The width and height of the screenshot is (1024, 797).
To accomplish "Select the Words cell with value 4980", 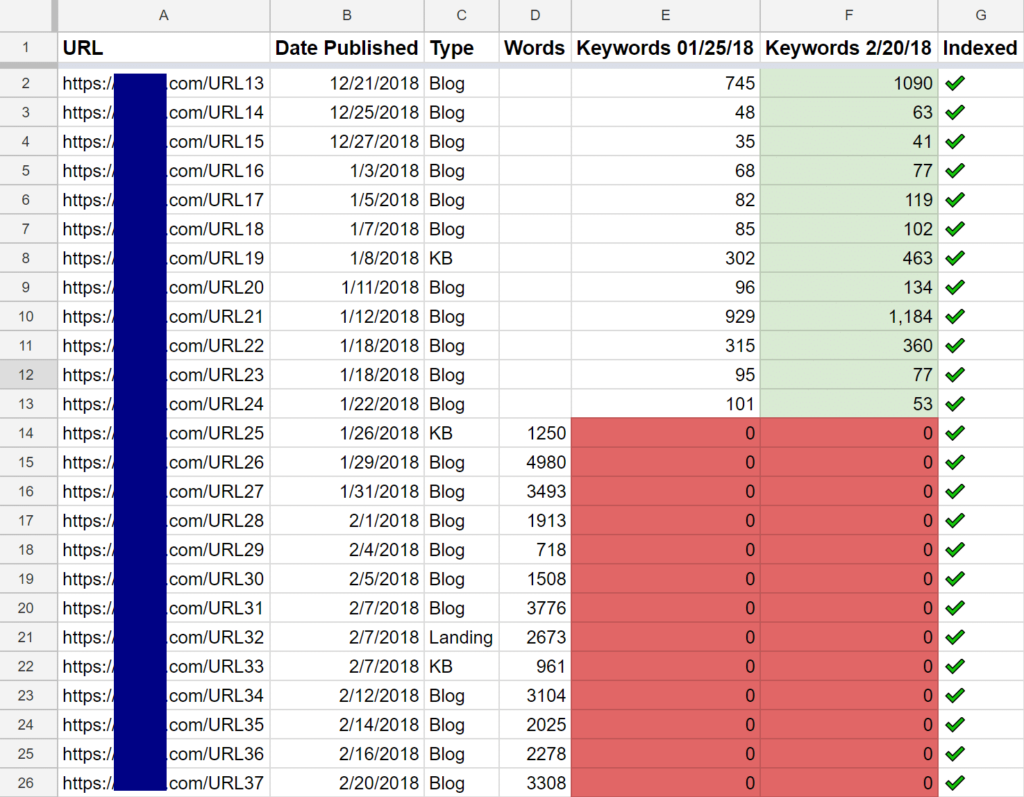I will 535,462.
